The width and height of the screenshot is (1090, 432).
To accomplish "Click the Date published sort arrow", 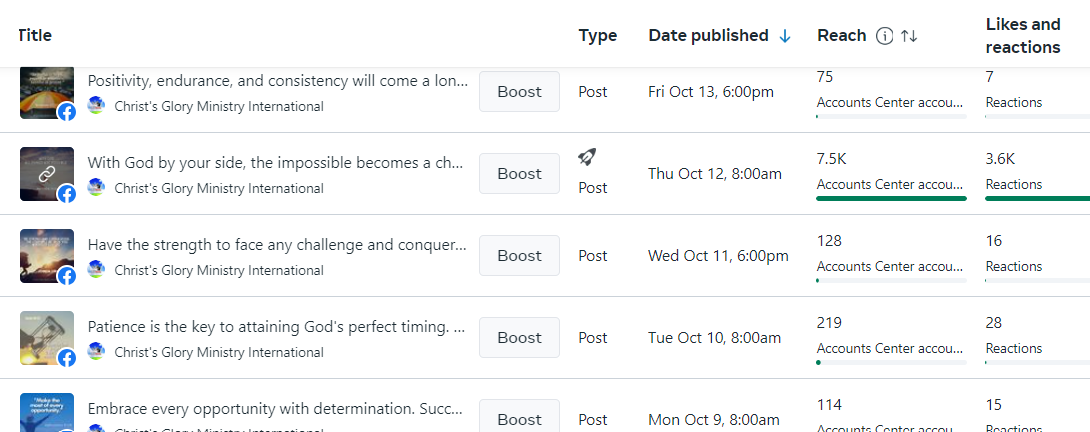I will [x=785, y=36].
